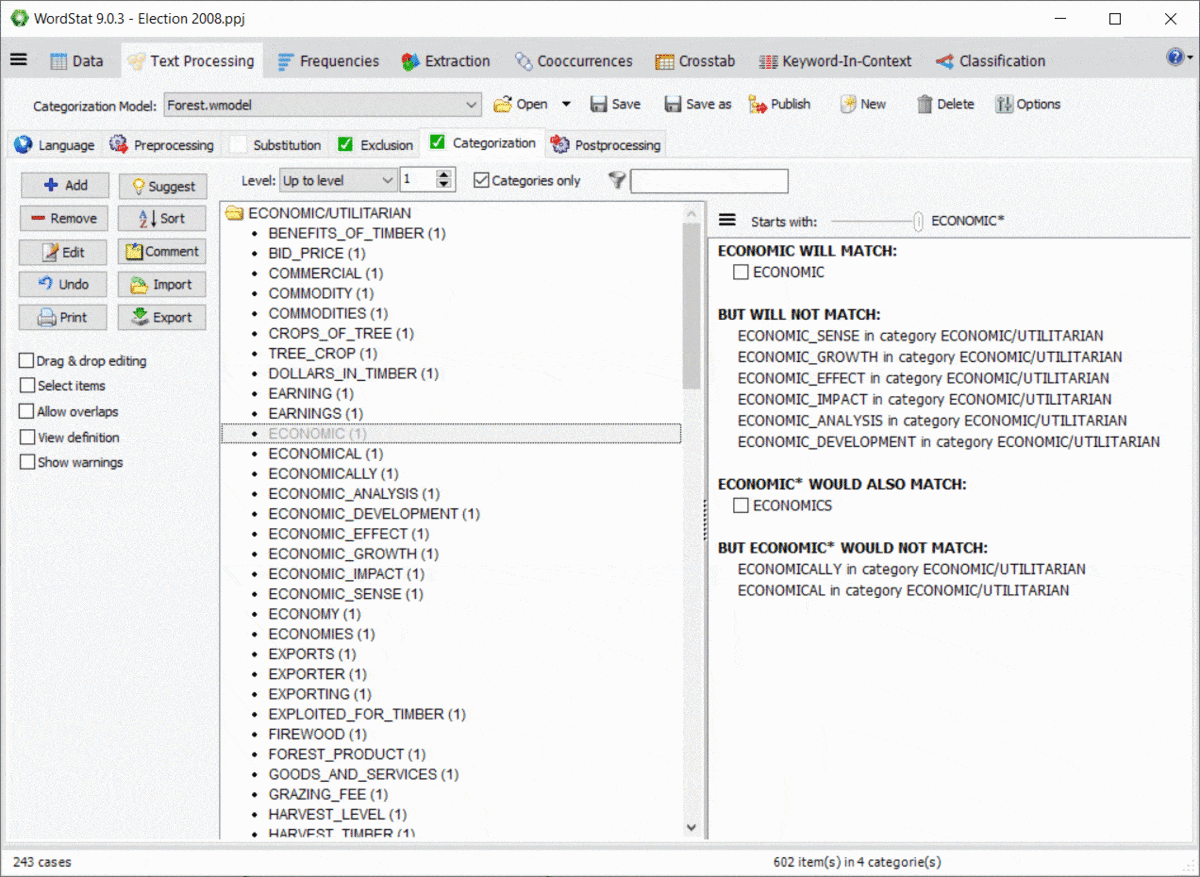Click the Save disk icon
The height and width of the screenshot is (877, 1200).
coord(600,104)
